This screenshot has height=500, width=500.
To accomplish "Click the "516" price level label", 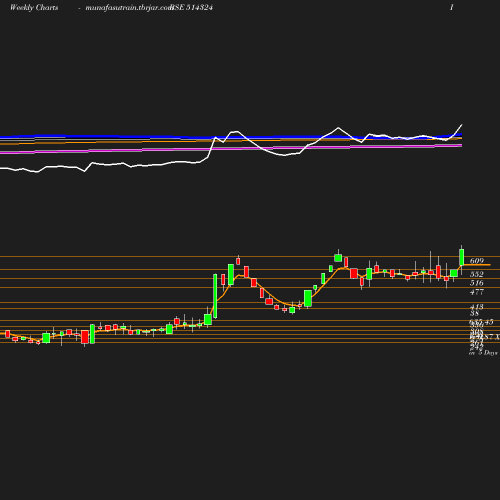I will coord(476,283).
